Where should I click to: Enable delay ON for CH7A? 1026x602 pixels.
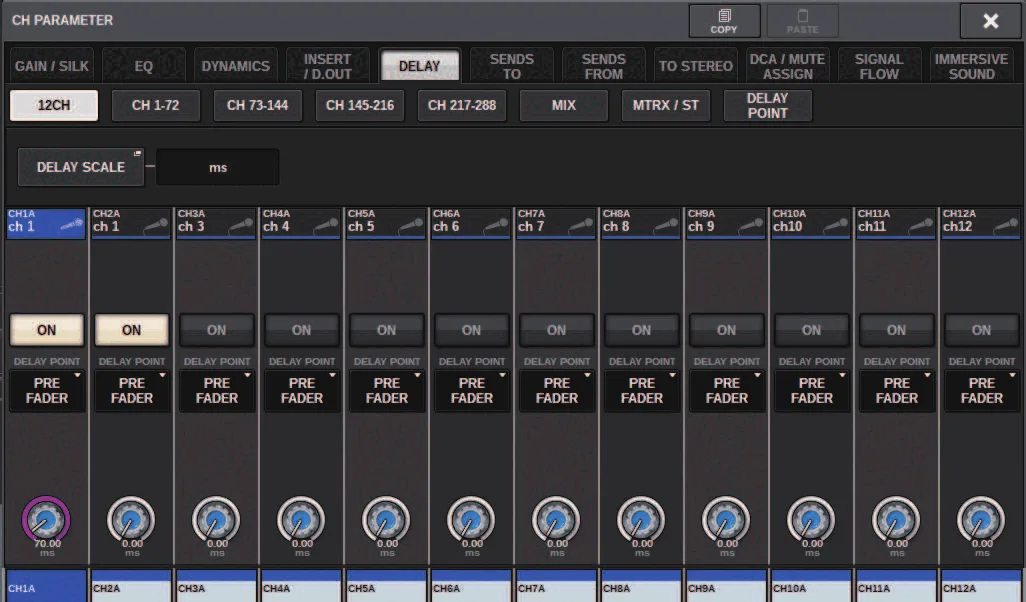point(557,330)
